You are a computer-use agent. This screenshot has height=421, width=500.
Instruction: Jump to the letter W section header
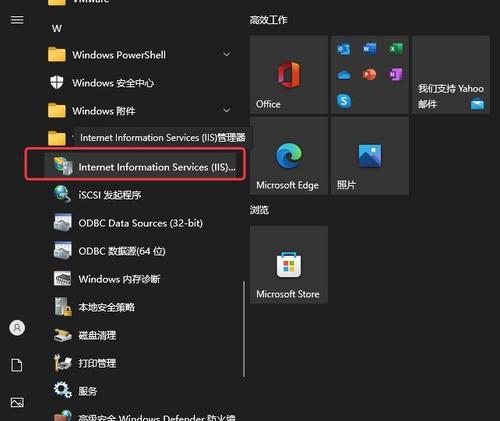point(57,29)
